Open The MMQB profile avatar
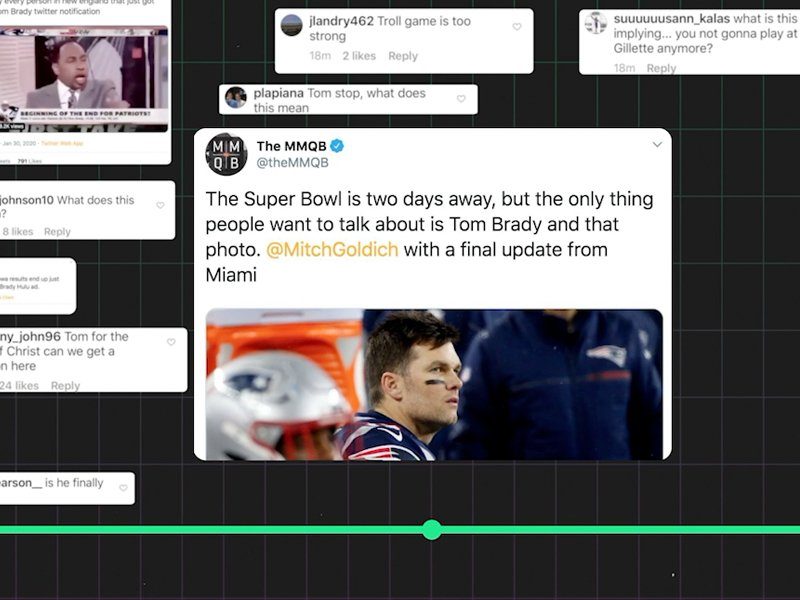Viewport: 800px width, 600px height. (x=226, y=154)
